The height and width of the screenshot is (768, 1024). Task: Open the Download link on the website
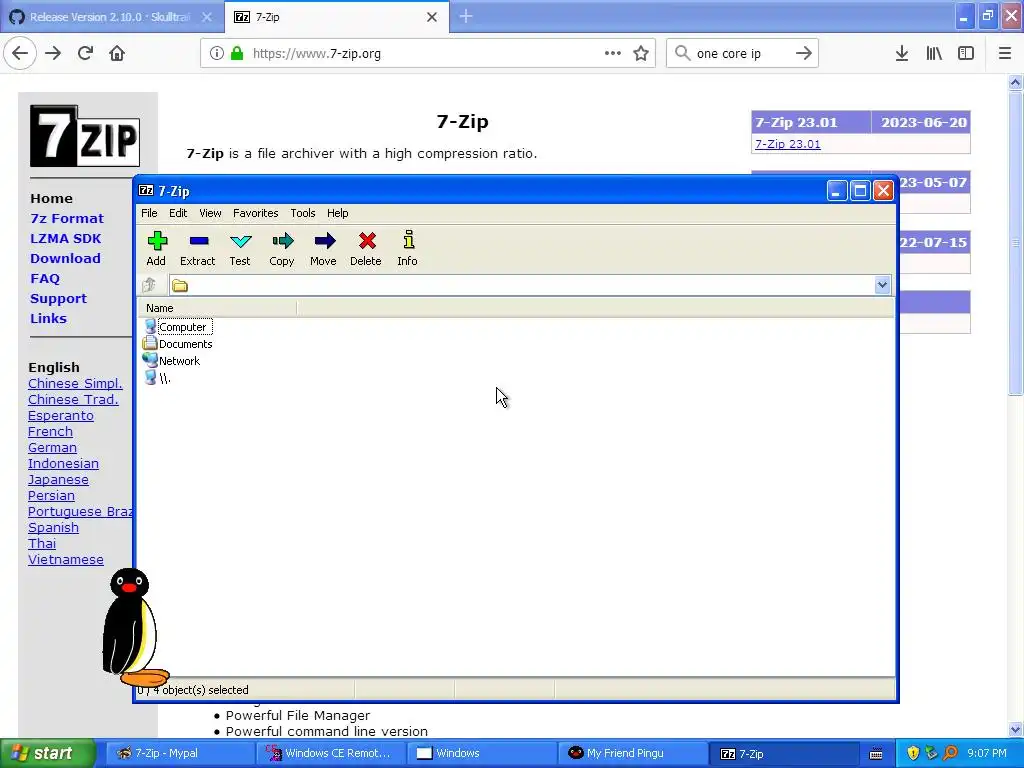(x=65, y=258)
